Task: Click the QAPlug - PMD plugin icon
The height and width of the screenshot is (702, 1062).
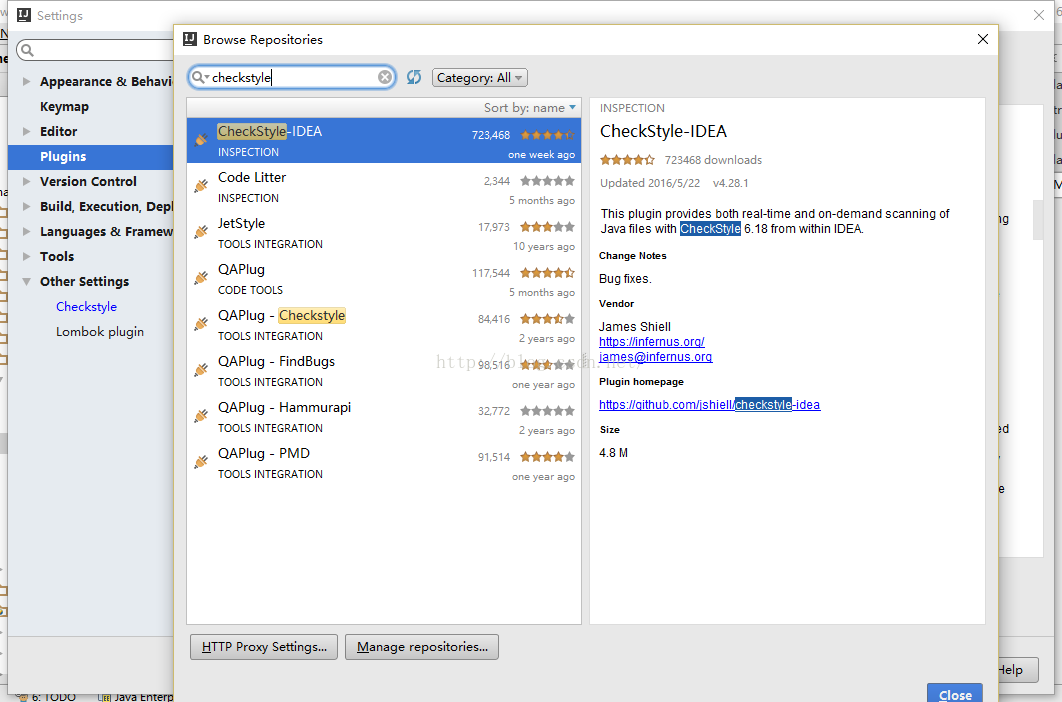Action: point(201,462)
